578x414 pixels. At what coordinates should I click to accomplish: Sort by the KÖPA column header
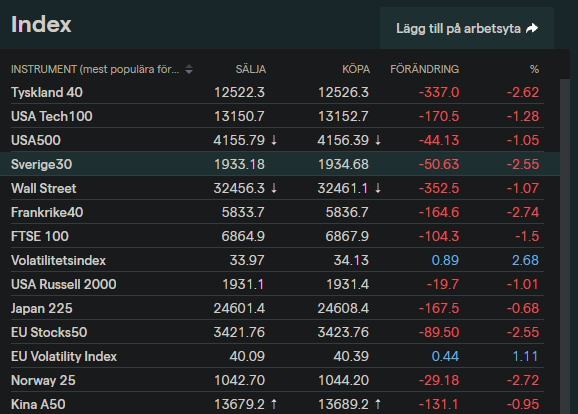(356, 69)
